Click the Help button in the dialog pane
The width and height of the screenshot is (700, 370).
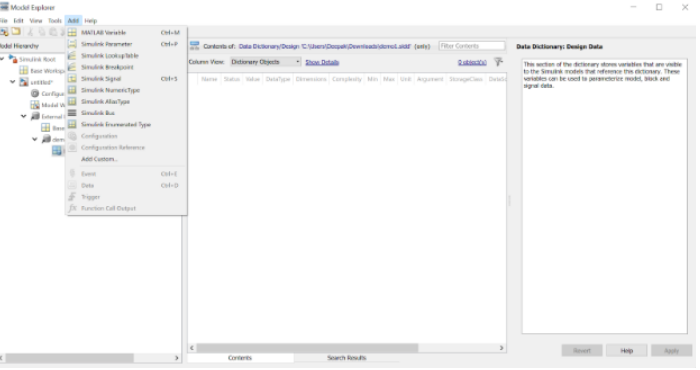626,351
